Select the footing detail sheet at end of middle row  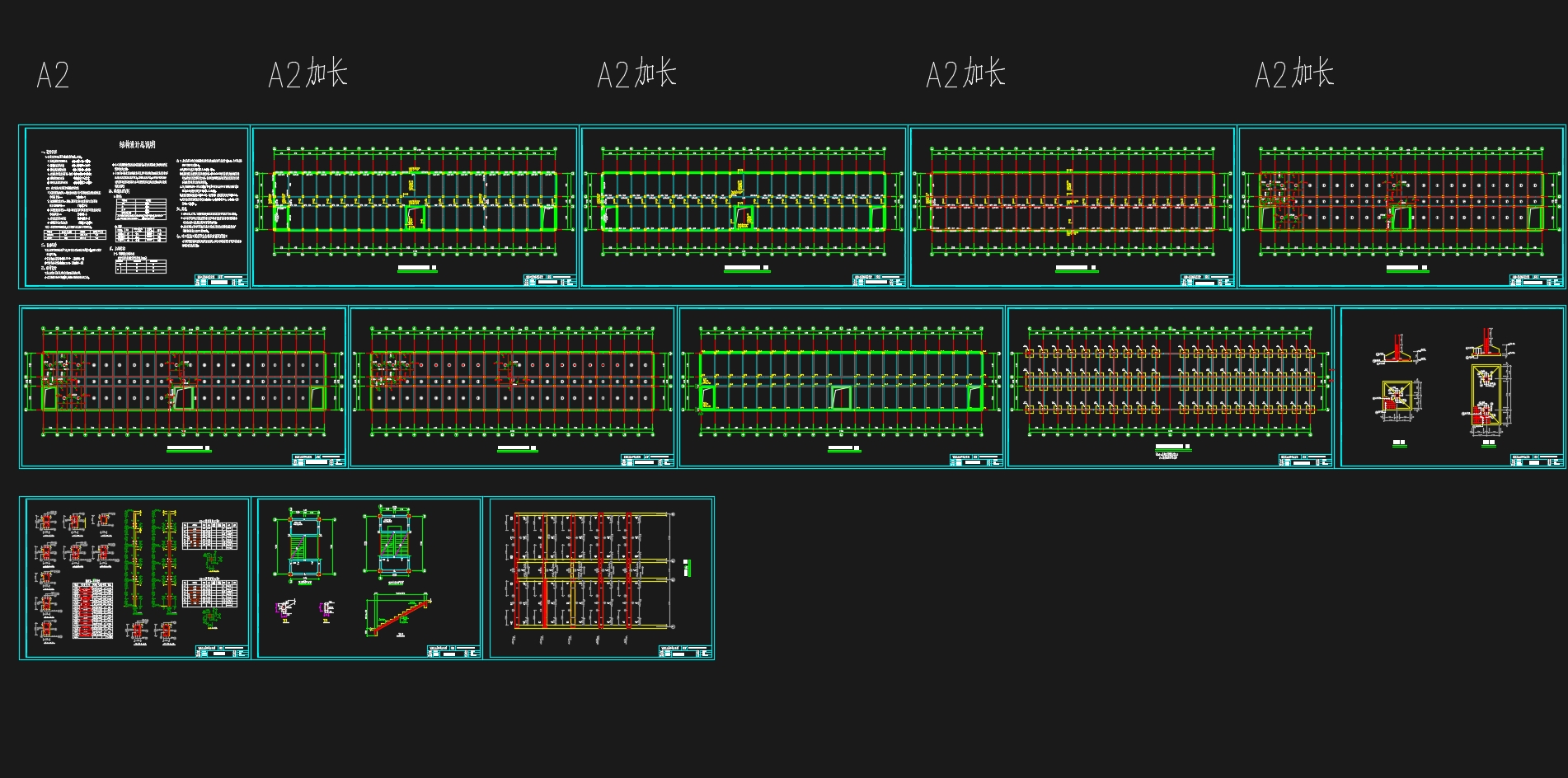1451,387
